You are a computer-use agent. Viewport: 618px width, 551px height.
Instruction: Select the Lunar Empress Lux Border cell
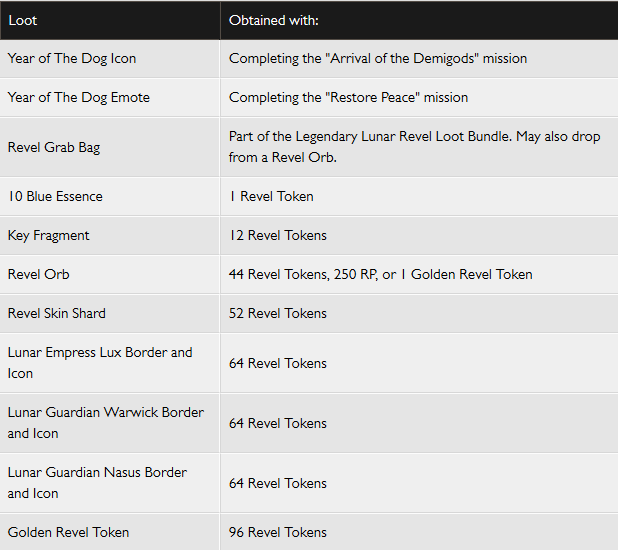(x=100, y=363)
